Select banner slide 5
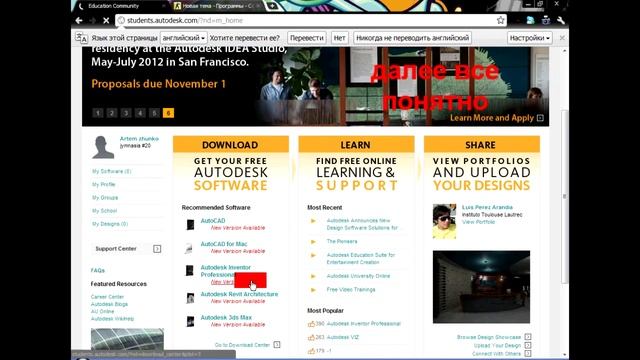640x360 pixels. click(154, 113)
